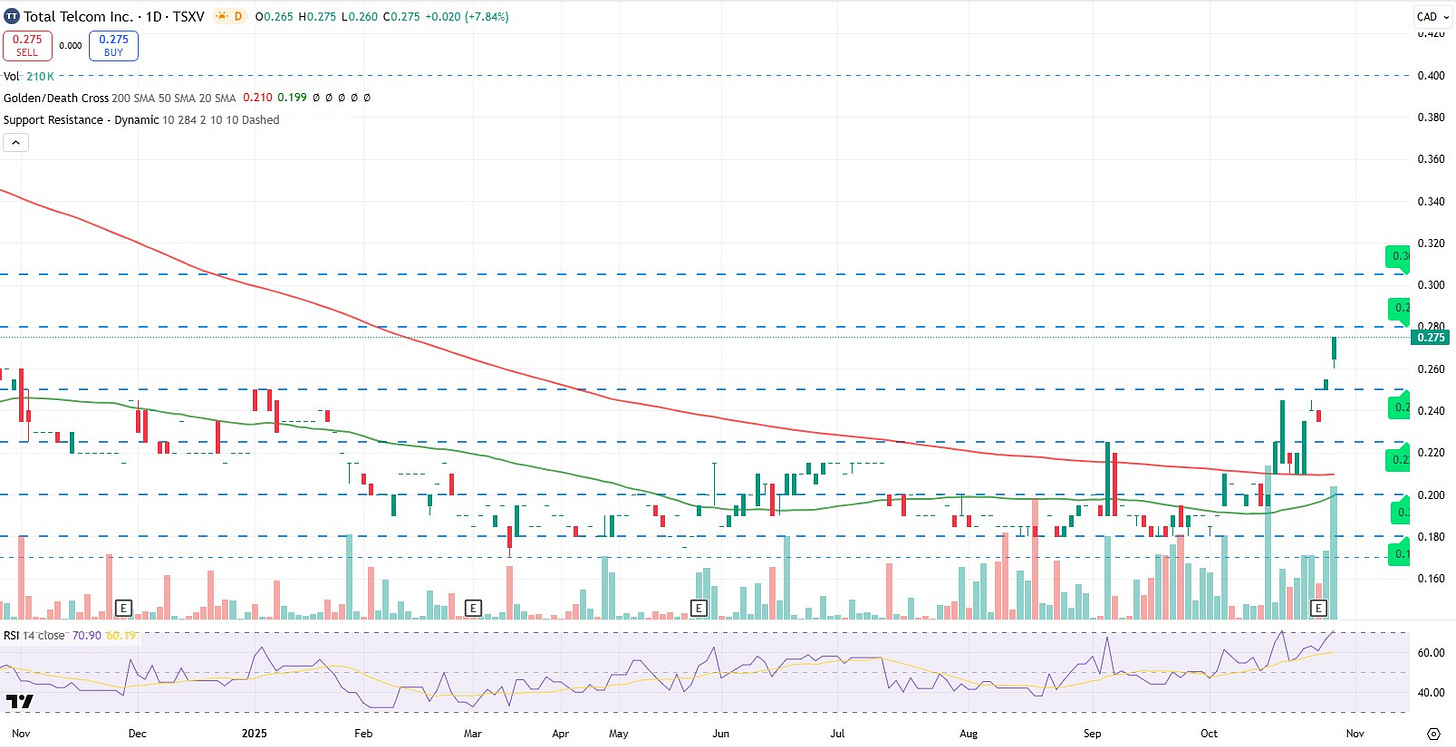Open symbol search via Total Telcom Inc. title
This screenshot has height=747, width=1456.
[x=77, y=16]
